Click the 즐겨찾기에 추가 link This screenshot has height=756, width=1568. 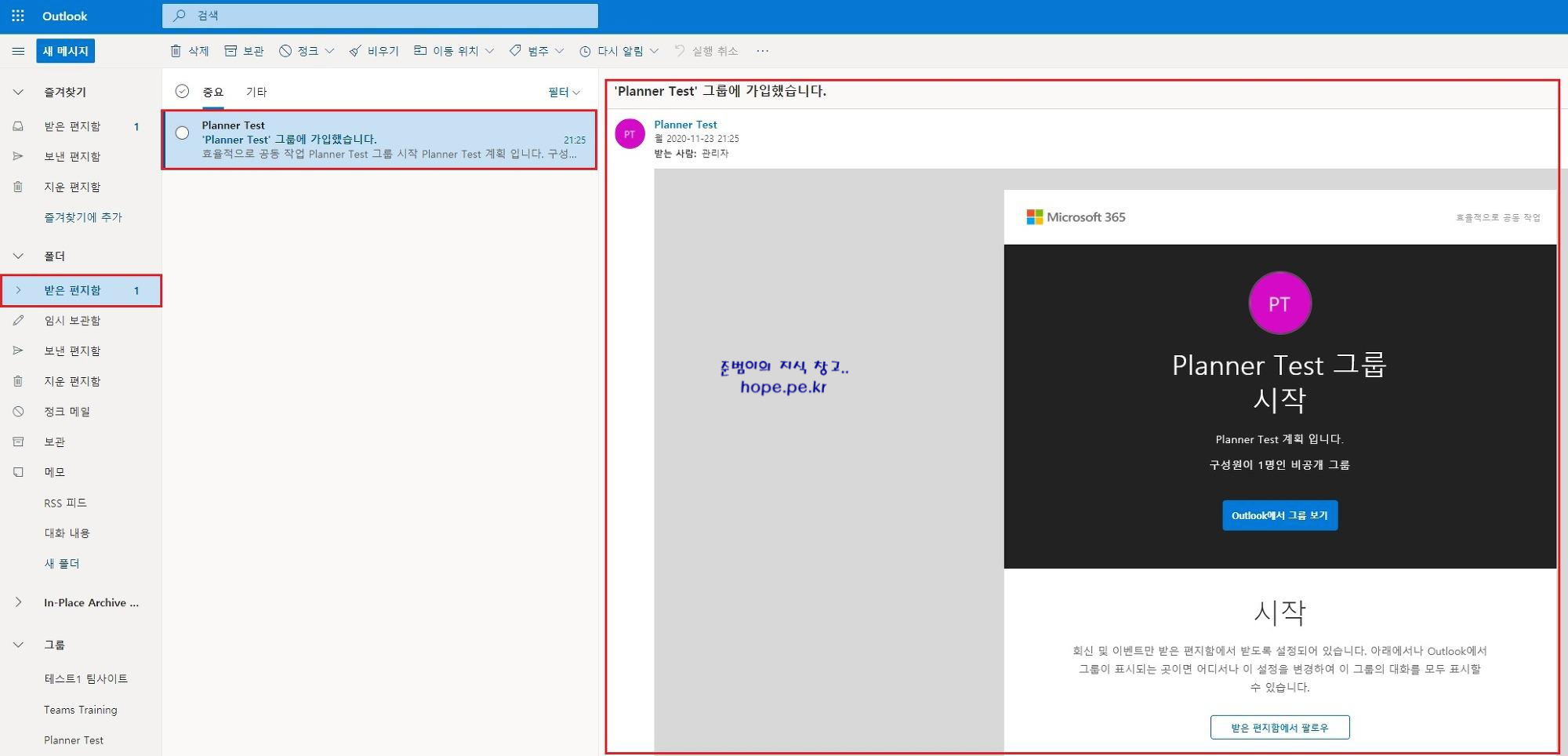pyautogui.click(x=83, y=217)
